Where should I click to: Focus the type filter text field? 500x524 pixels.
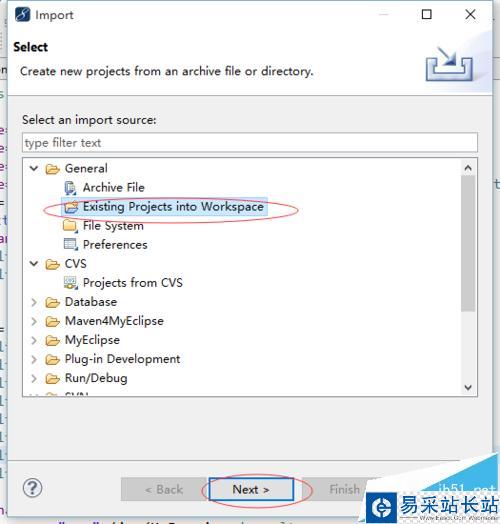[250, 143]
